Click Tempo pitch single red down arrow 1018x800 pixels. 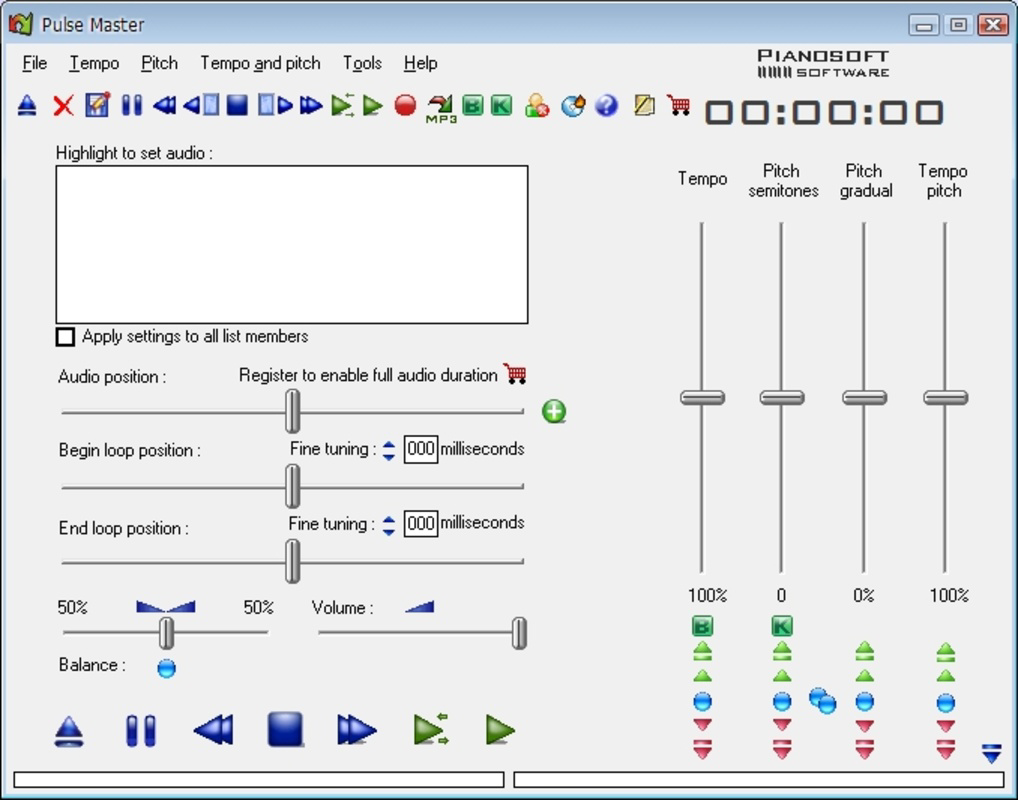[946, 725]
